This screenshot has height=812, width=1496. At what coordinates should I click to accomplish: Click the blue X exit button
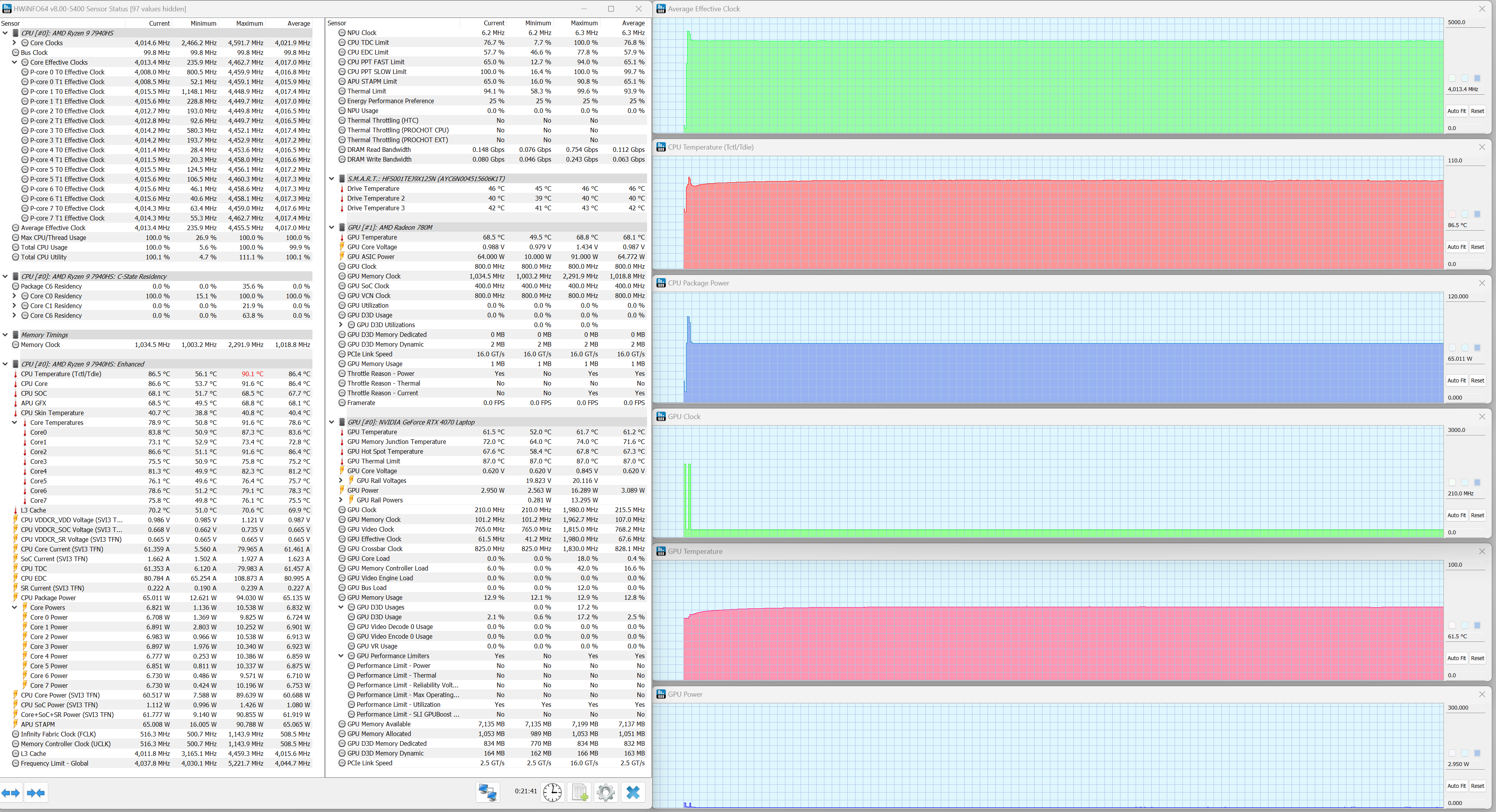click(x=633, y=792)
